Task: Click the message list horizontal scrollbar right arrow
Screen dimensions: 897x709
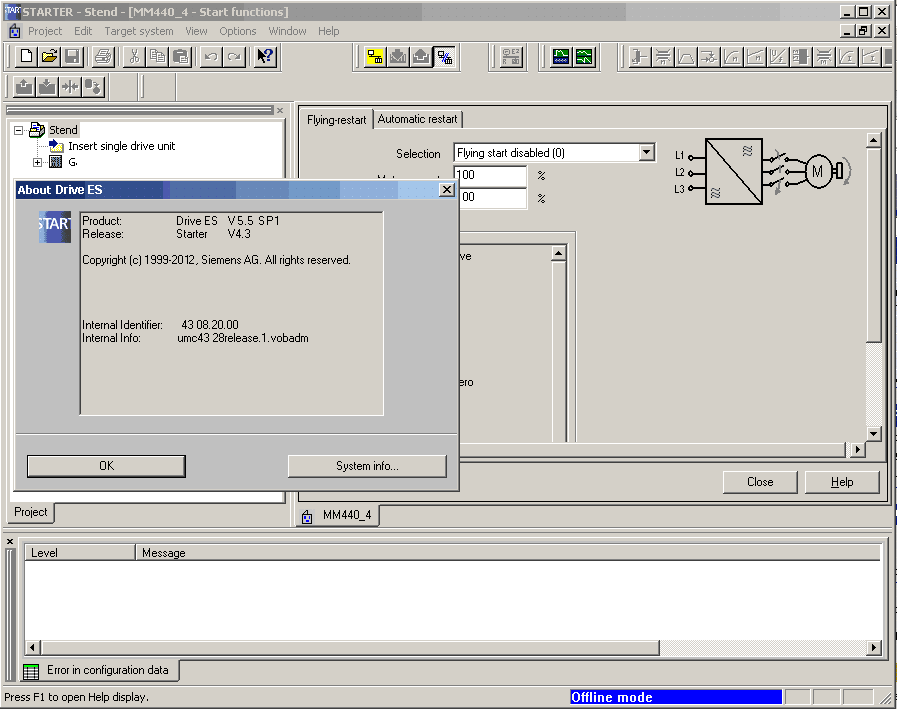Action: (x=874, y=648)
